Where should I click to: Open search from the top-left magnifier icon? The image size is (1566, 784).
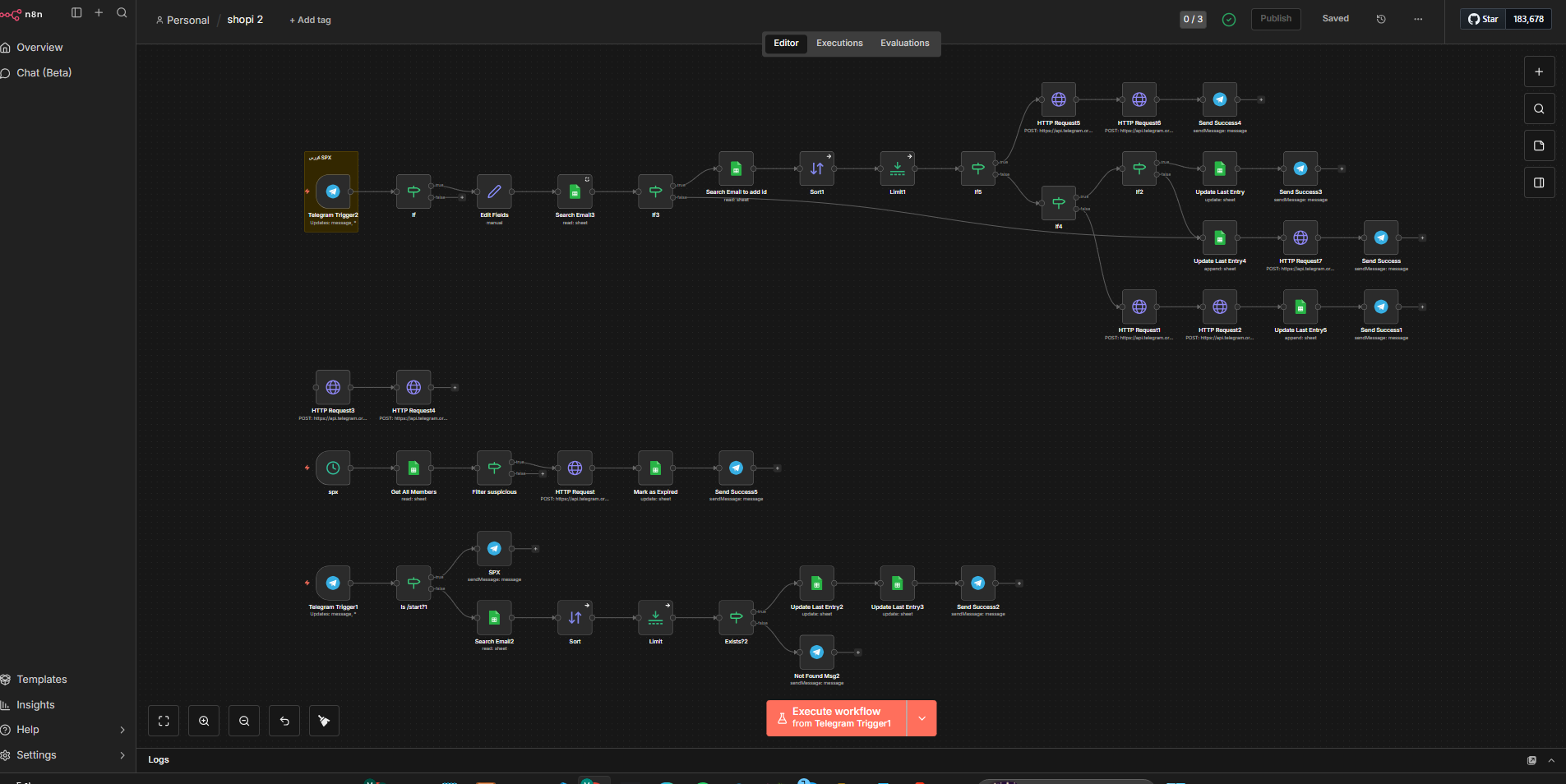122,13
